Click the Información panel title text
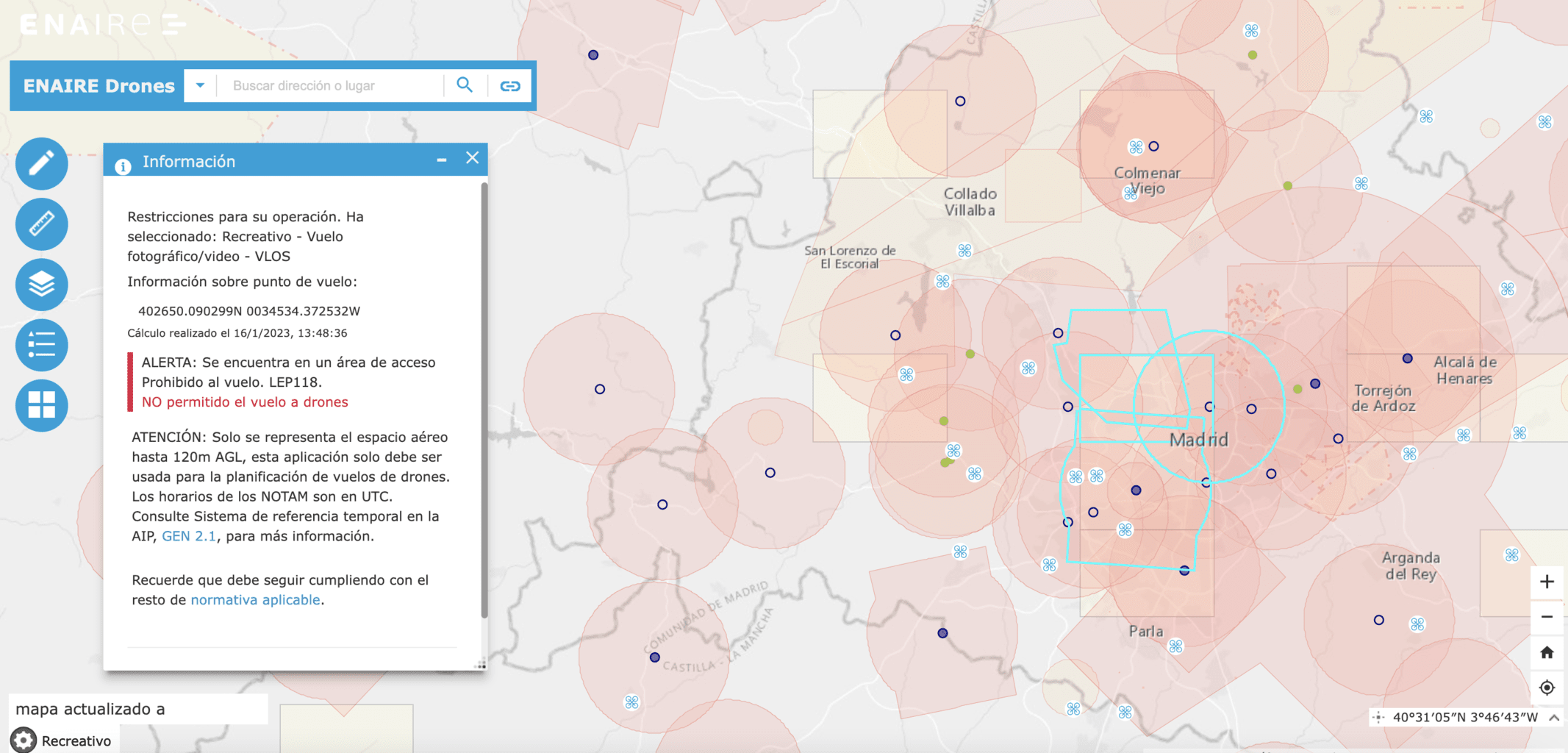 tap(189, 161)
